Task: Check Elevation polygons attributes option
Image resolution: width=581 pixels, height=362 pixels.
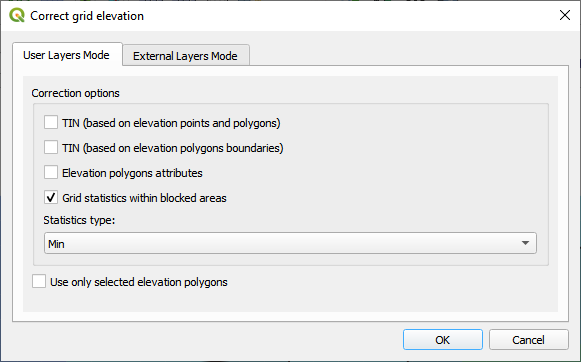Action: coord(51,173)
